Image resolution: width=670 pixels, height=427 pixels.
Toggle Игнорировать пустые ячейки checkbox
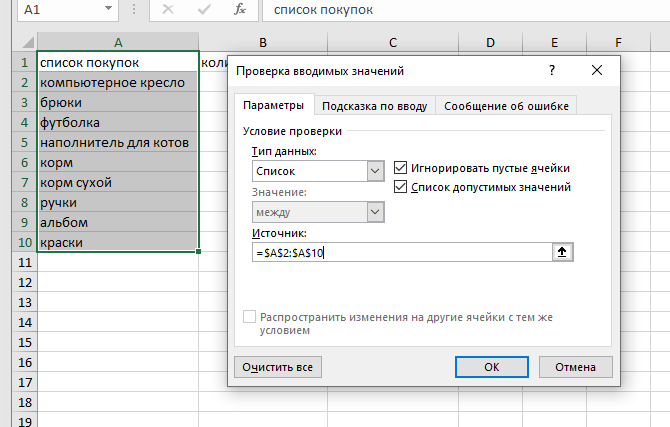[x=401, y=168]
